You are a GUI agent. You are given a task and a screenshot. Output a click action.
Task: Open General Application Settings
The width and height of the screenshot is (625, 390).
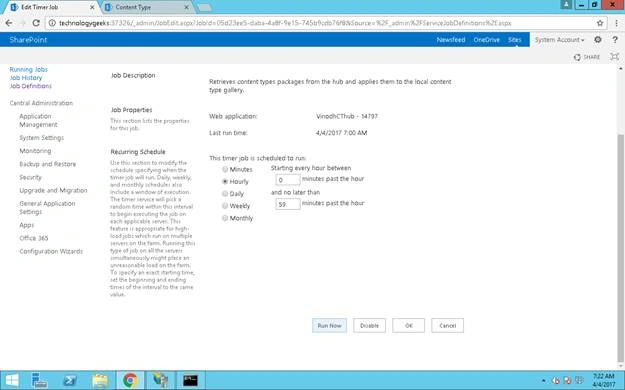click(47, 207)
